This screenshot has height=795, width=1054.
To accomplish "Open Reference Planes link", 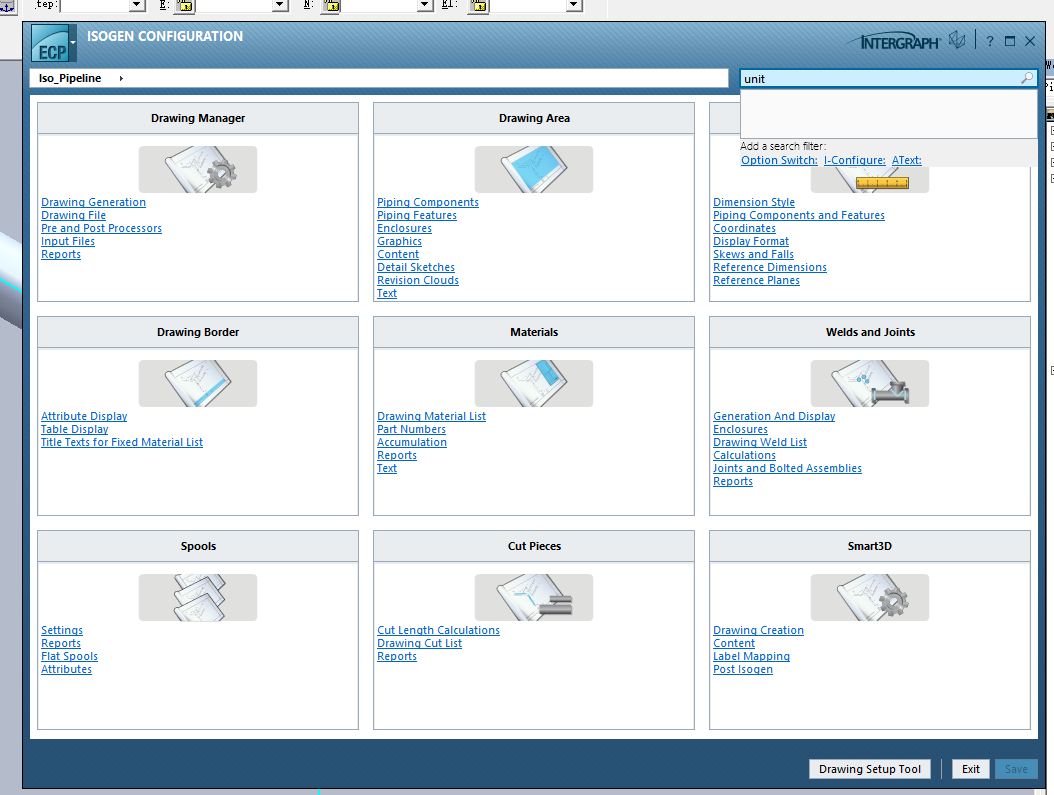I will pos(756,280).
